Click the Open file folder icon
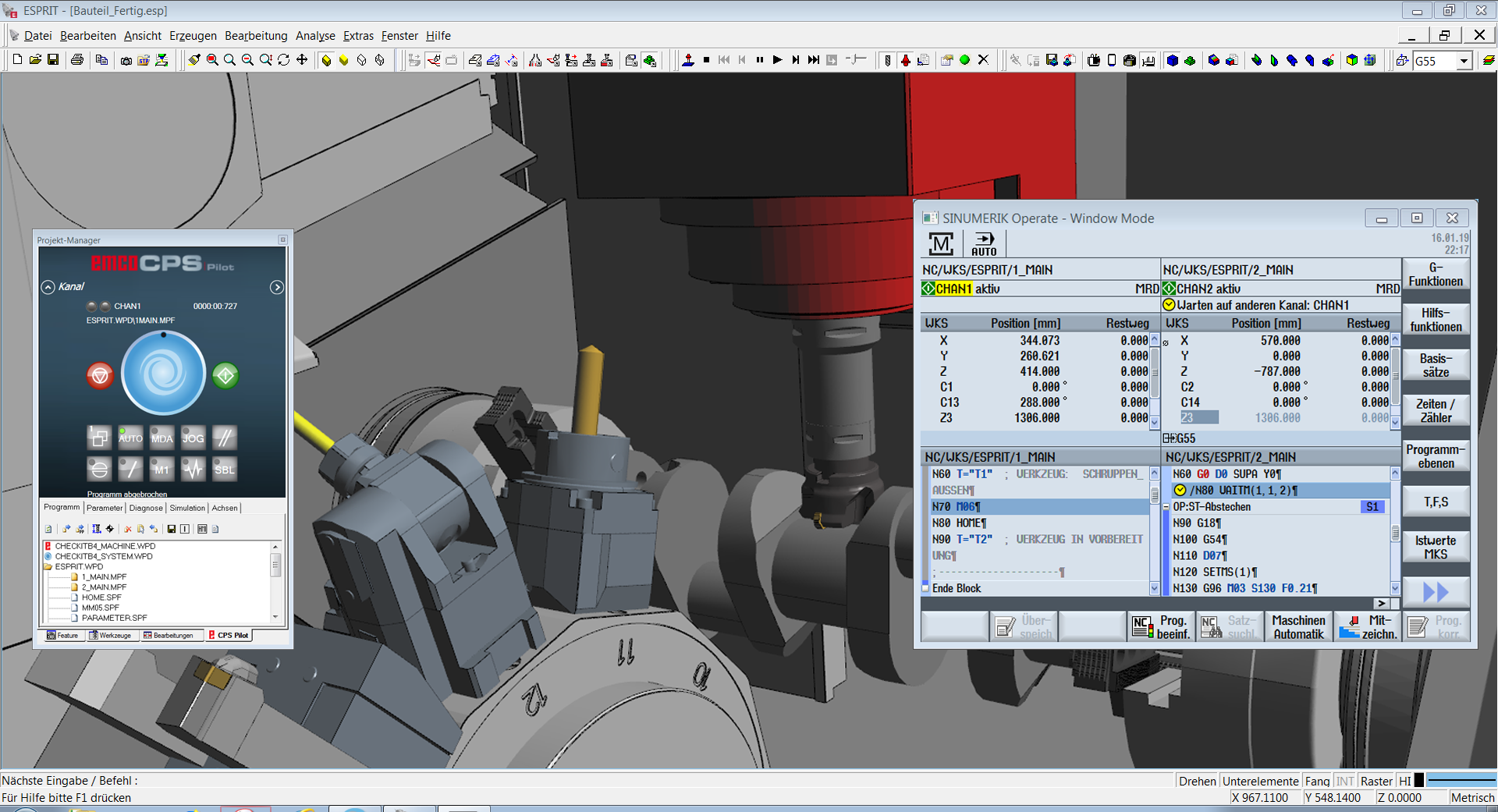The image size is (1498, 812). 35,60
